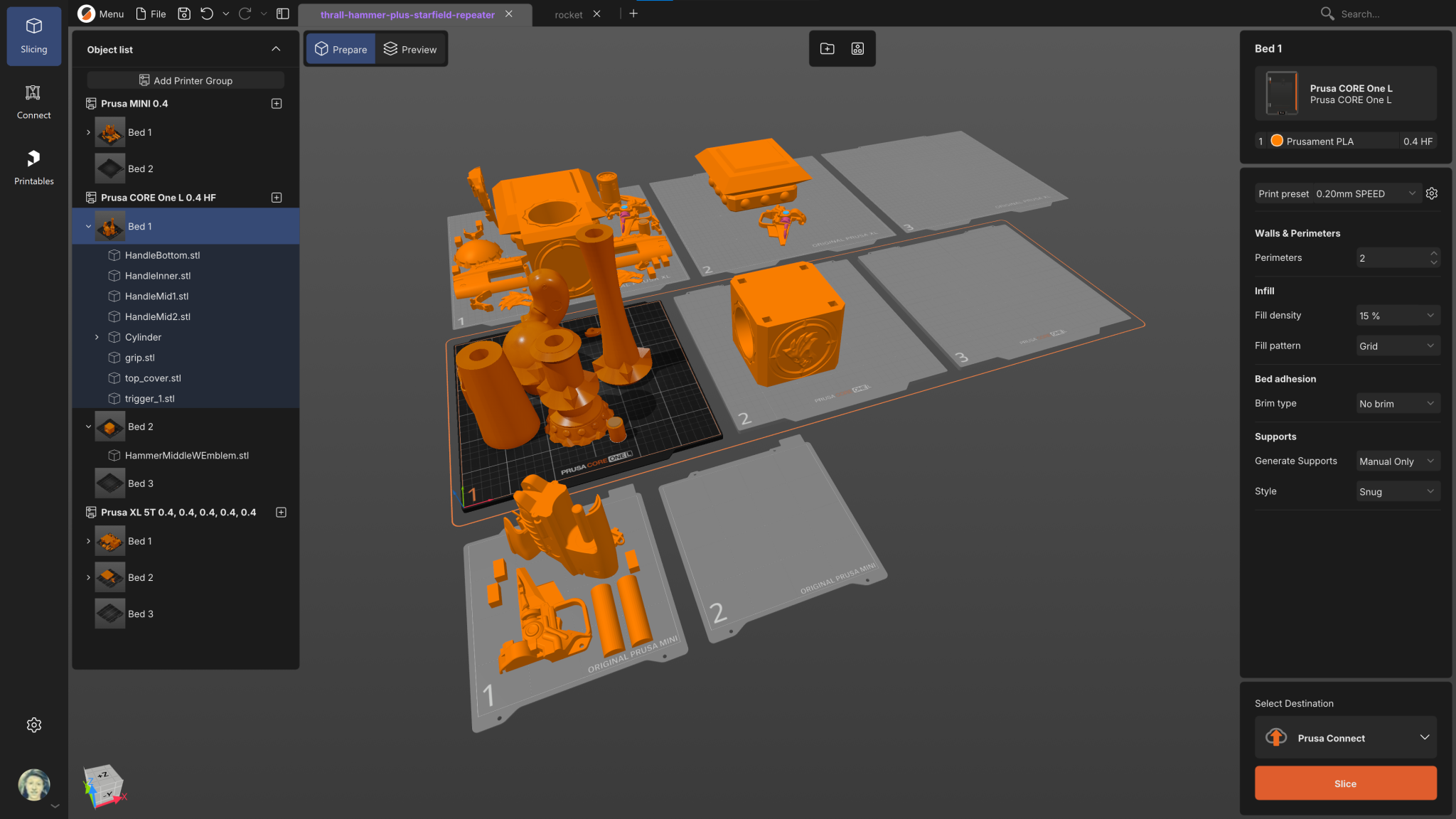Screen dimensions: 1456x819
Task: Switch to the Preview tab
Action: click(x=410, y=49)
